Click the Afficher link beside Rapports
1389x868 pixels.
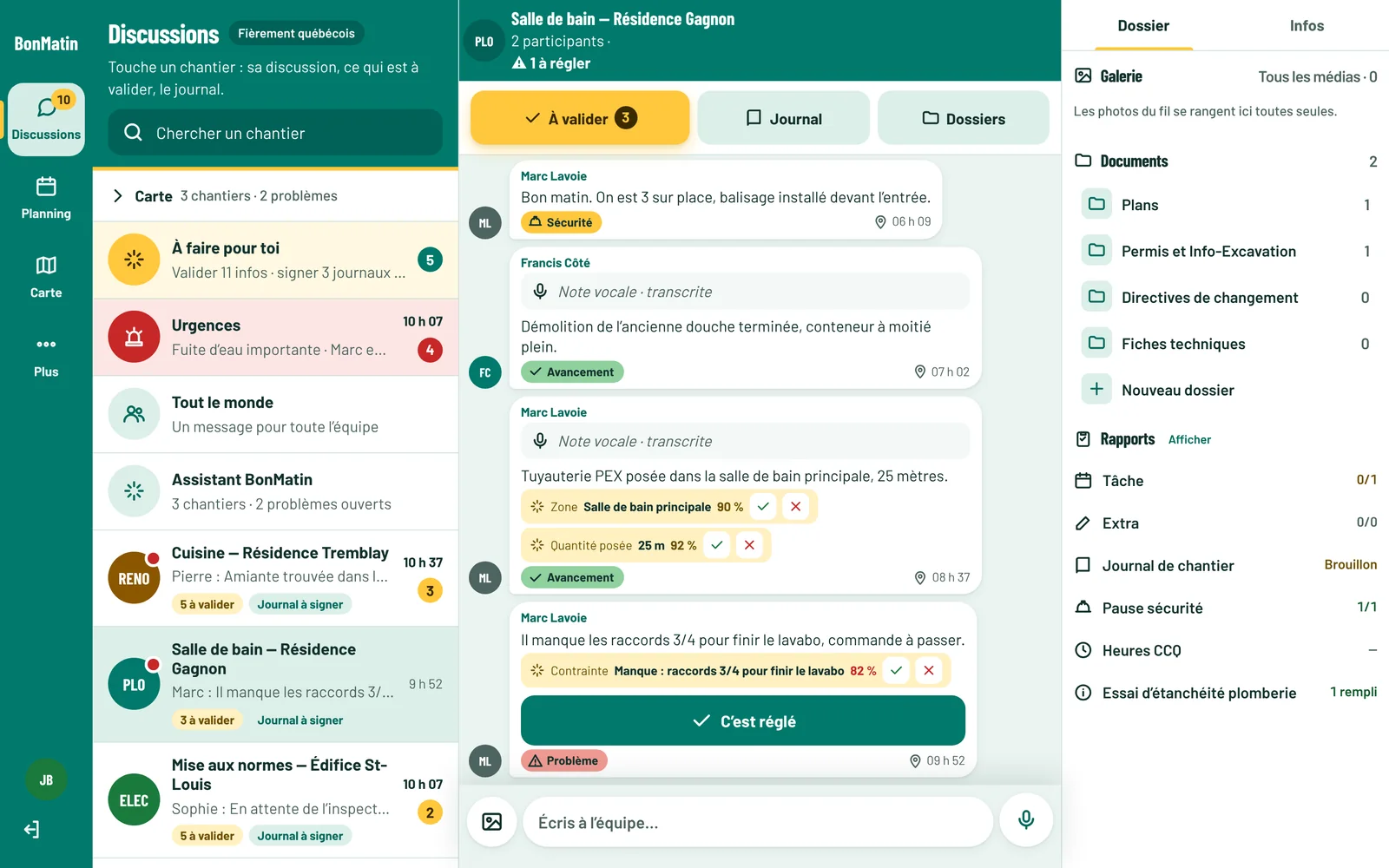coord(1189,440)
